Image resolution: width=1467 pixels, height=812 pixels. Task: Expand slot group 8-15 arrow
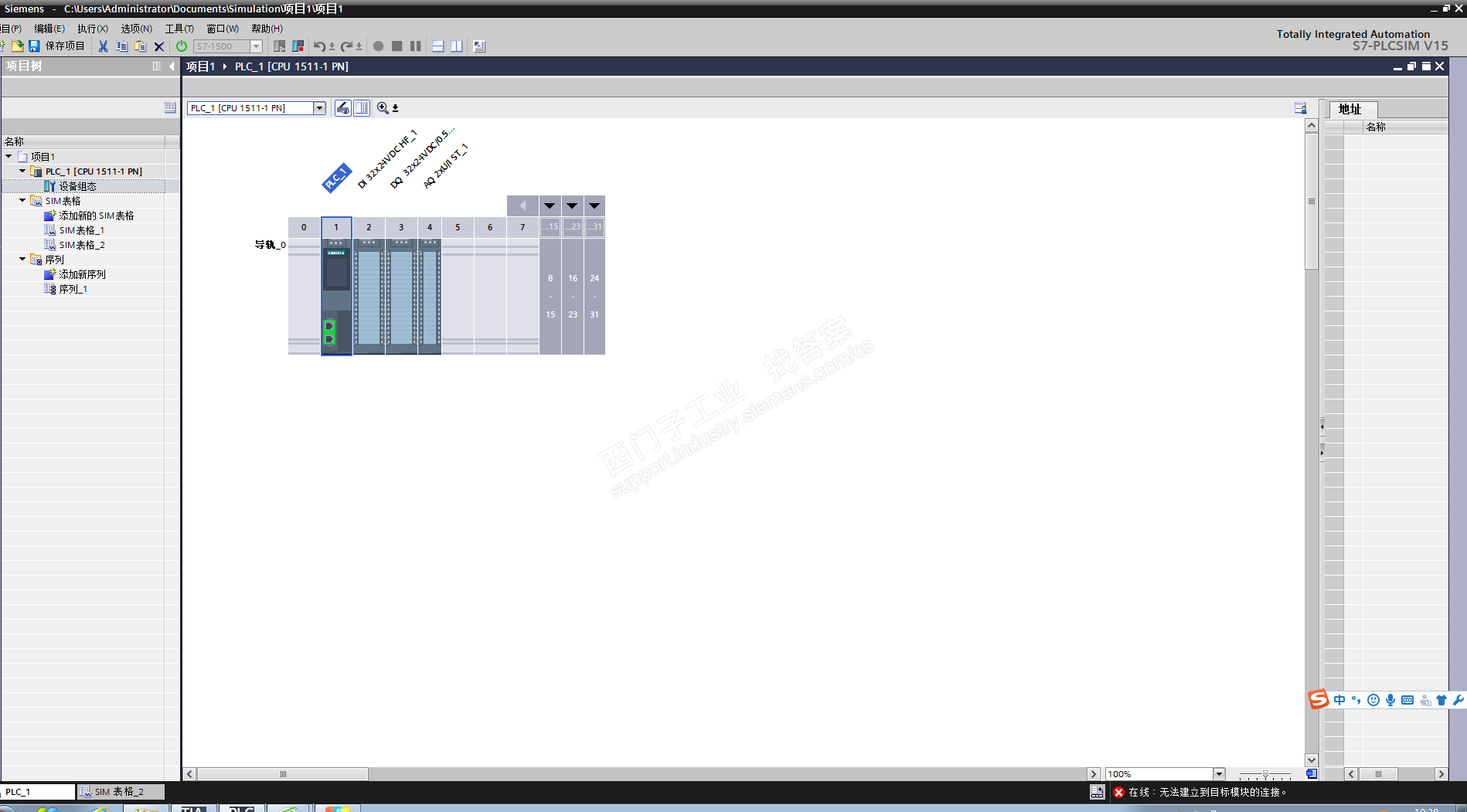point(550,206)
